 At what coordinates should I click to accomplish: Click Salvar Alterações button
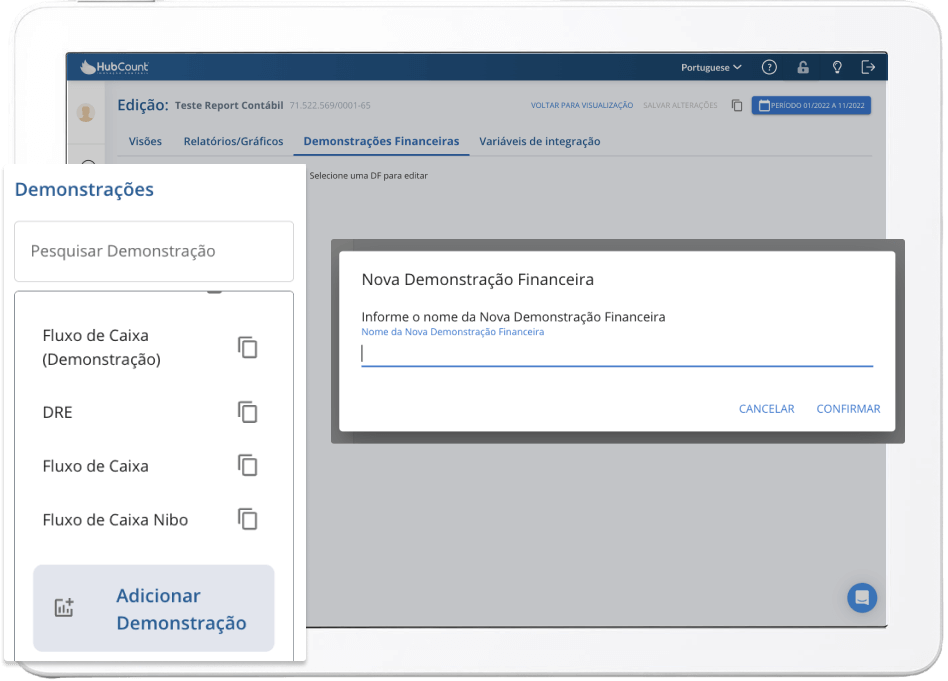point(680,105)
